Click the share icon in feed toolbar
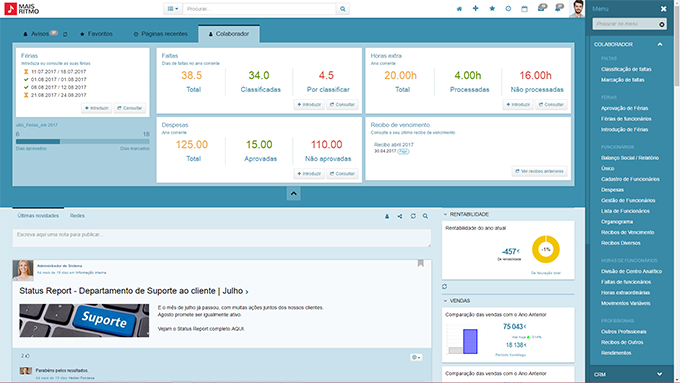 400,216
